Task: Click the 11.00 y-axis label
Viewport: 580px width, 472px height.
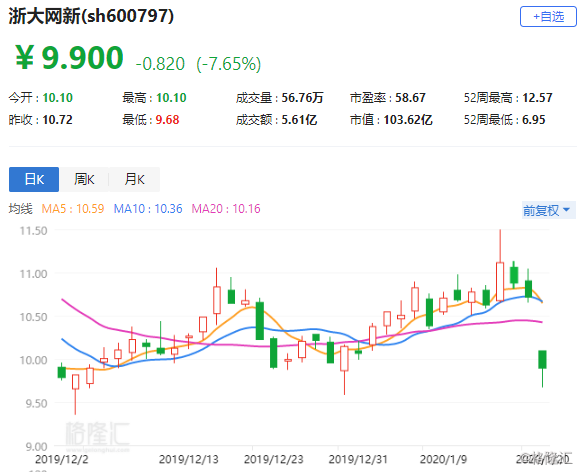Action: click(x=33, y=274)
